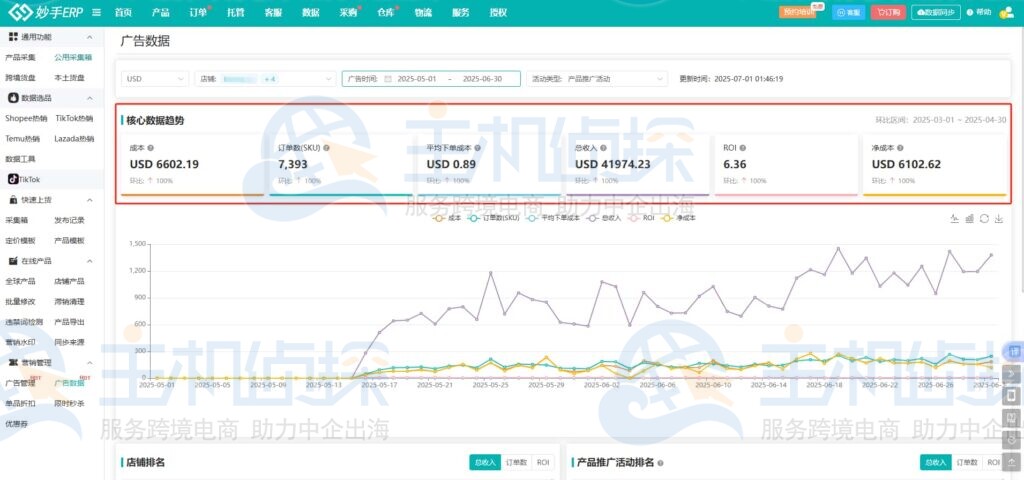
Task: Select 订单数 tab in 店铺排名 panel
Action: click(x=515, y=462)
